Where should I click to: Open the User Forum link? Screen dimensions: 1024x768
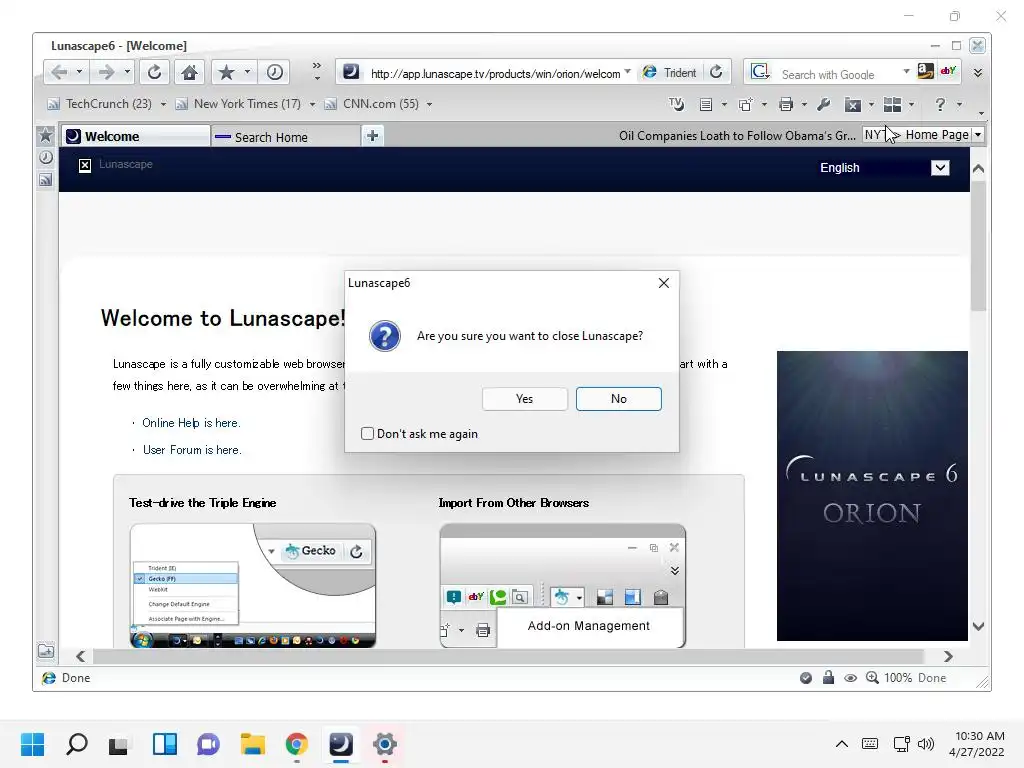[191, 450]
